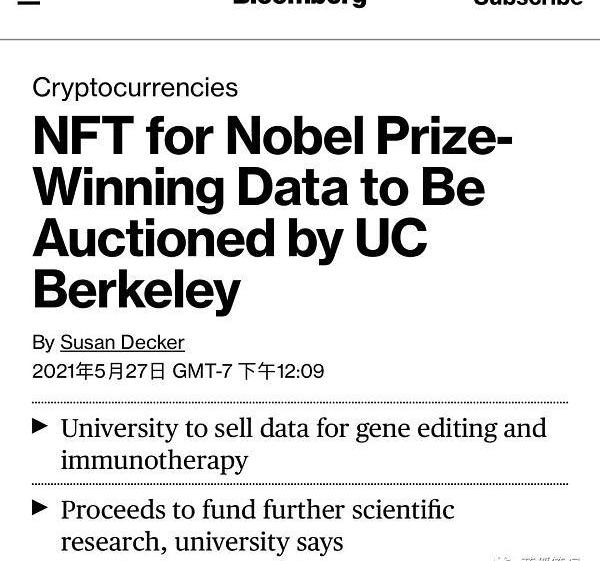Click the Bloomberg logo in header
The height and width of the screenshot is (561, 600).
(299, 3)
